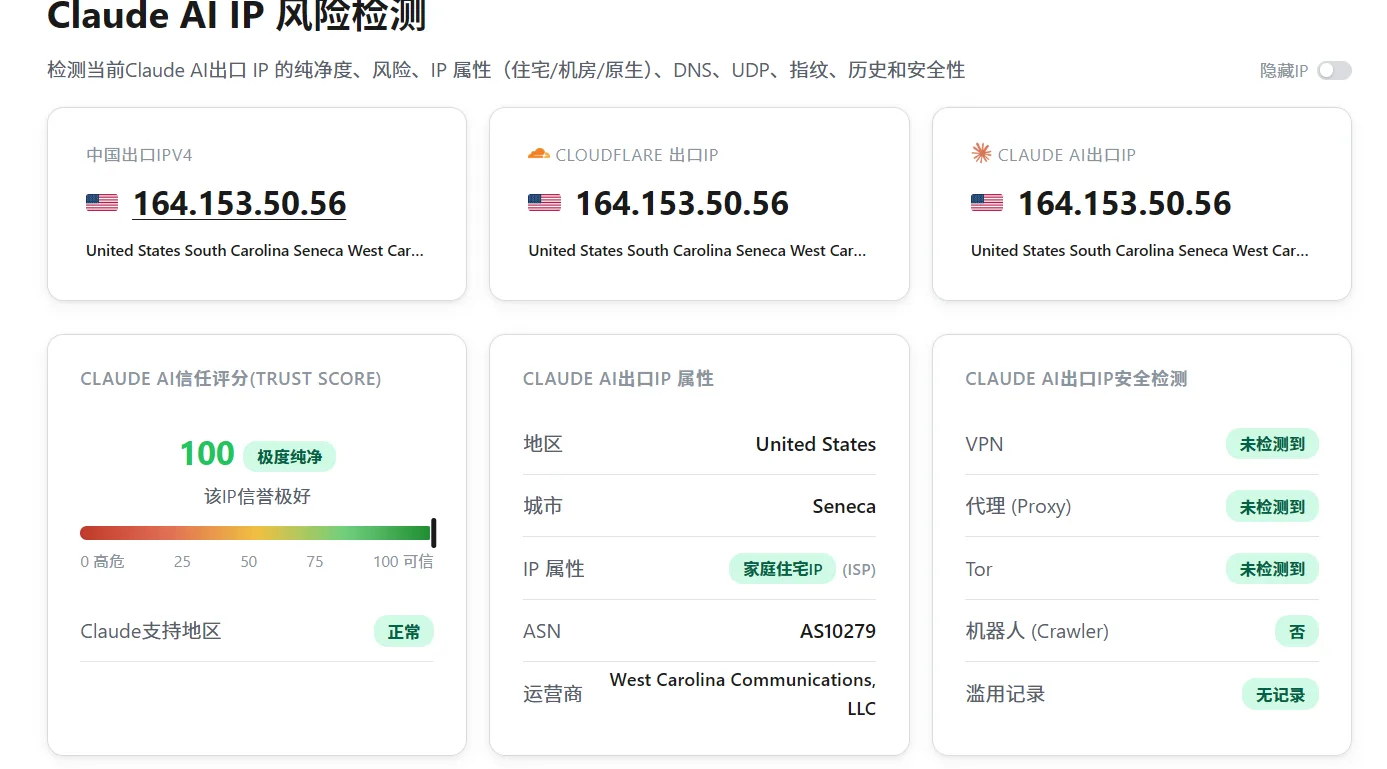Open the underlined IP link under 中国出口IPV4
Viewport: 1387px width, 769px height.
pos(240,204)
